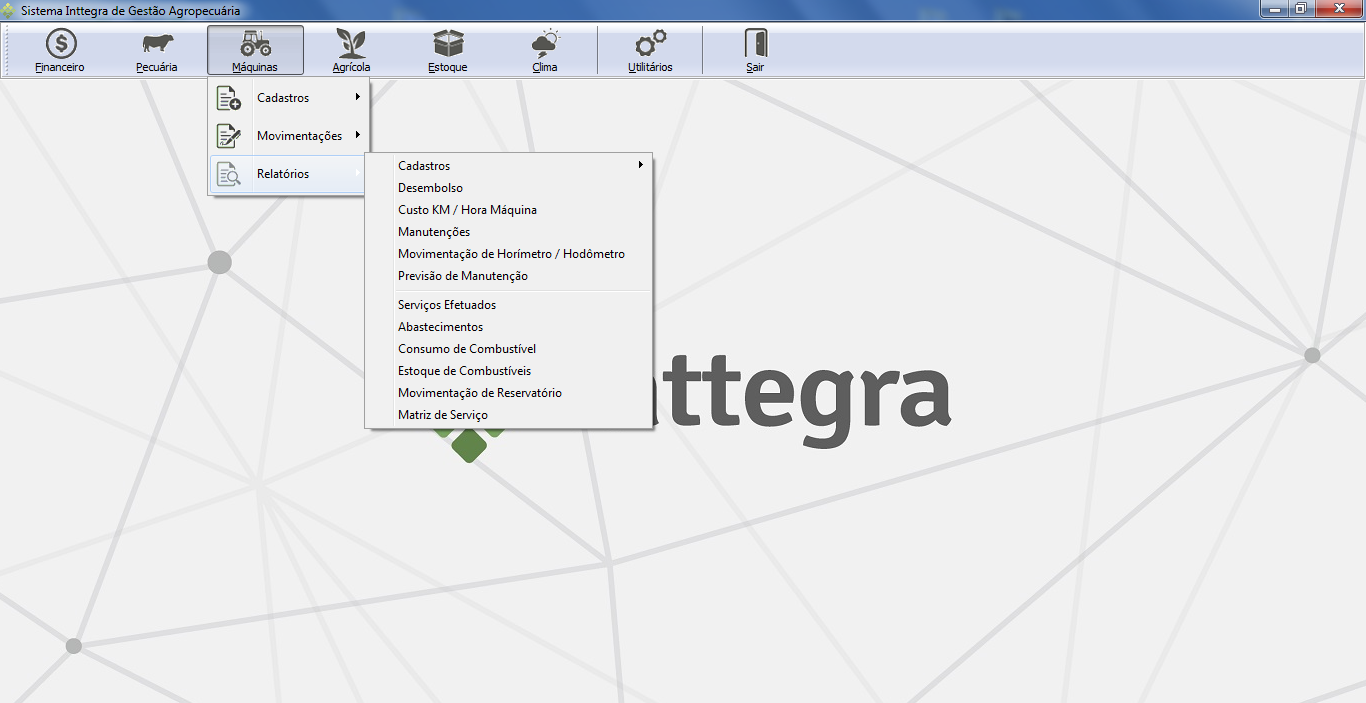Click the Máquinas toolbar label
The width and height of the screenshot is (1366, 703).
(255, 68)
